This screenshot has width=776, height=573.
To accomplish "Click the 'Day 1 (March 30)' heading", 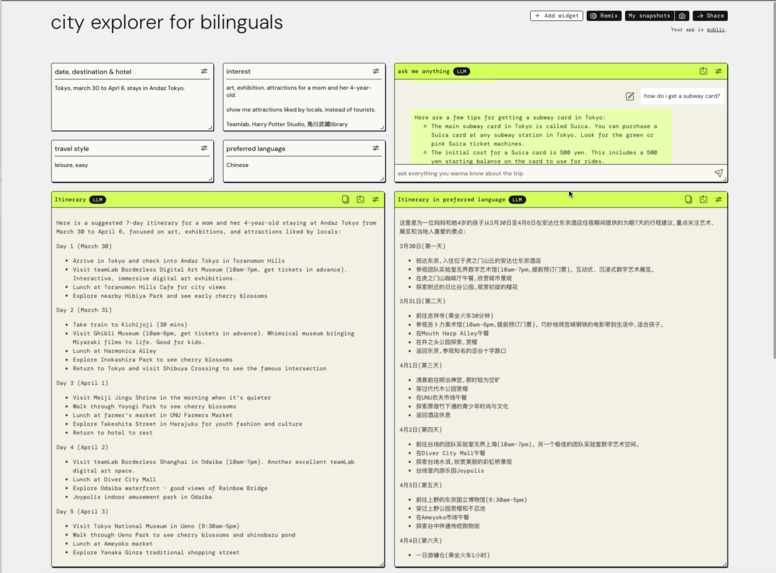I will pos(84,246).
